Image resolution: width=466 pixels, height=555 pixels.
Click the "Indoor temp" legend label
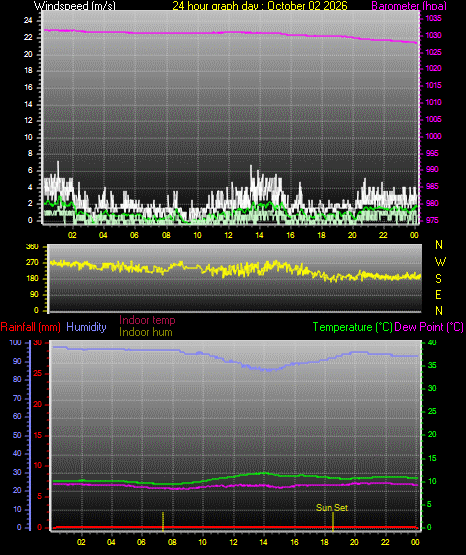click(147, 320)
